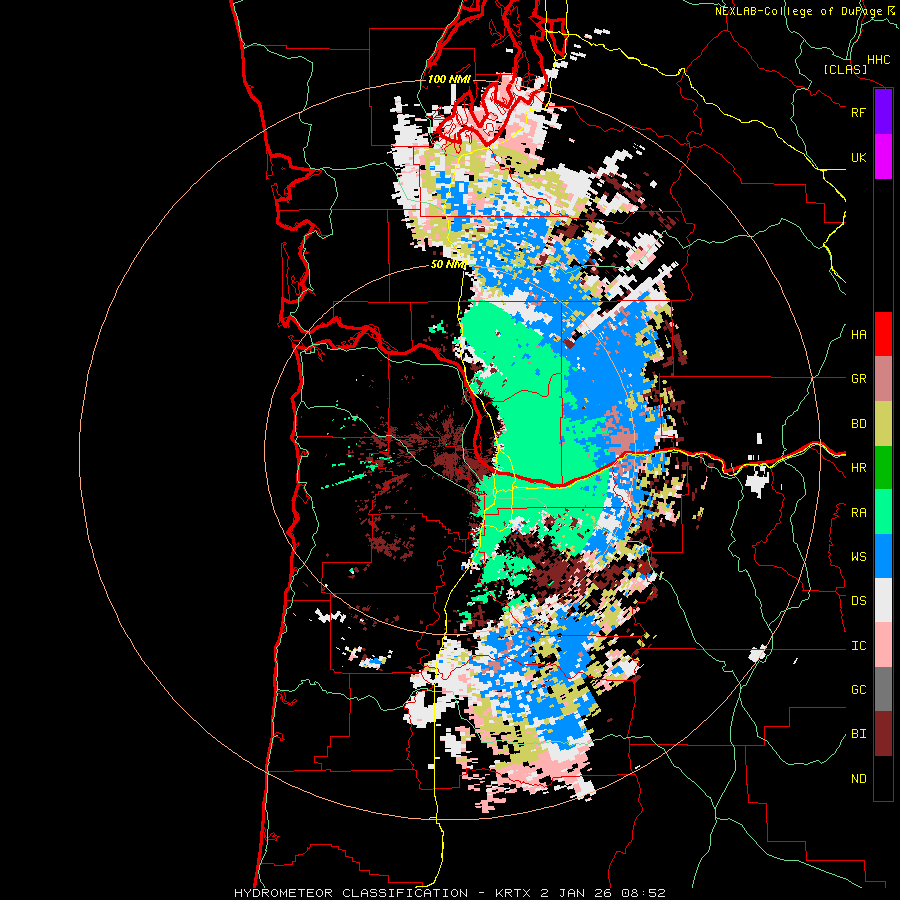
Task: Click the BD legend label
Action: [x=859, y=424]
